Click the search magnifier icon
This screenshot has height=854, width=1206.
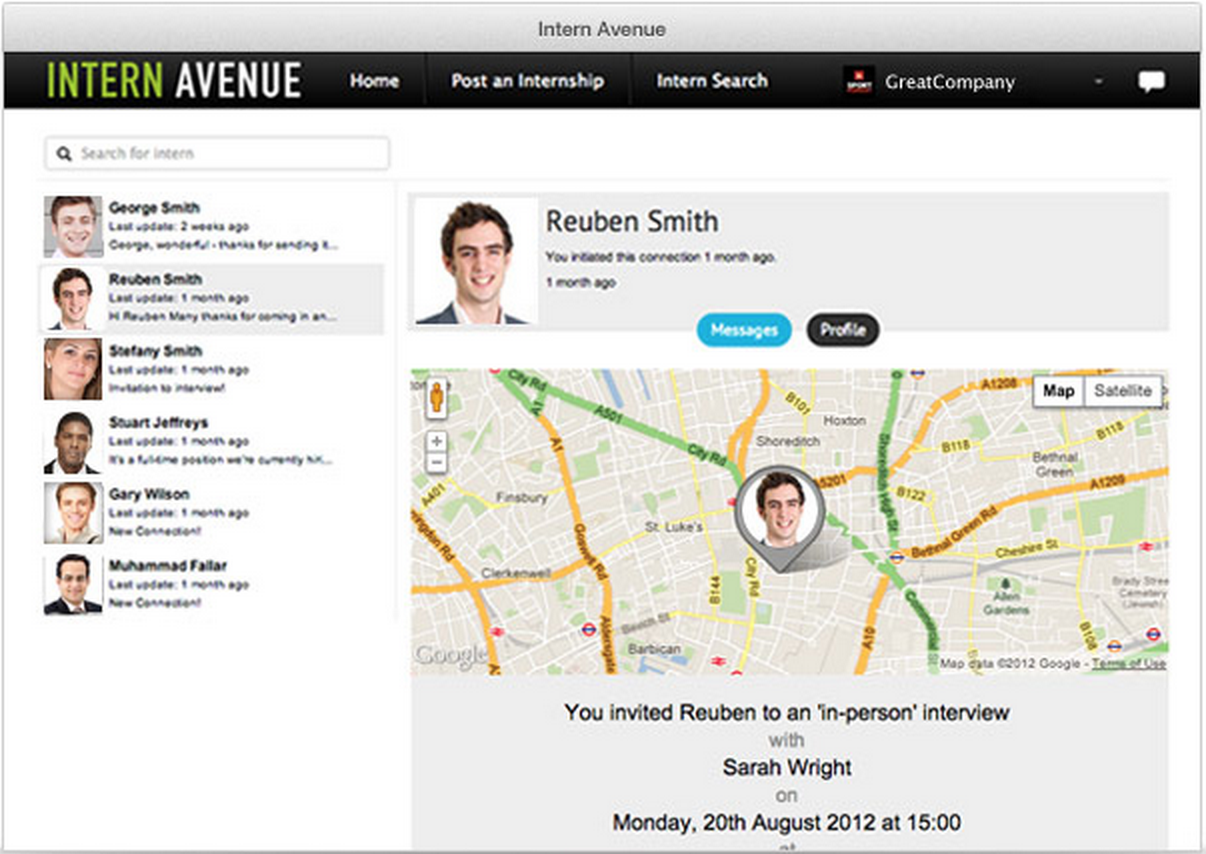64,153
